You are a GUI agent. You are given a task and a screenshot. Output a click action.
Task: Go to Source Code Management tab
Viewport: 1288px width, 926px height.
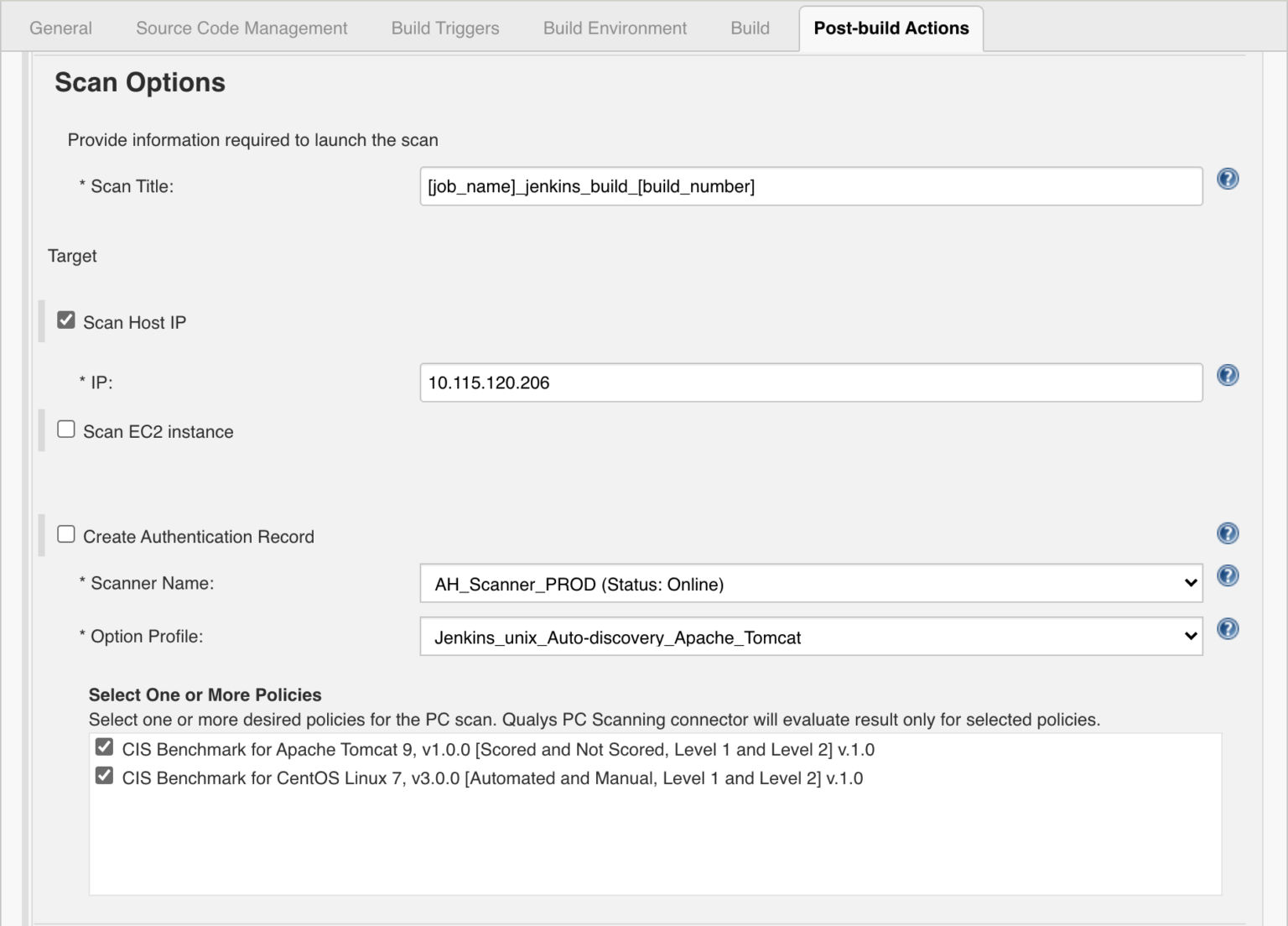(x=241, y=28)
